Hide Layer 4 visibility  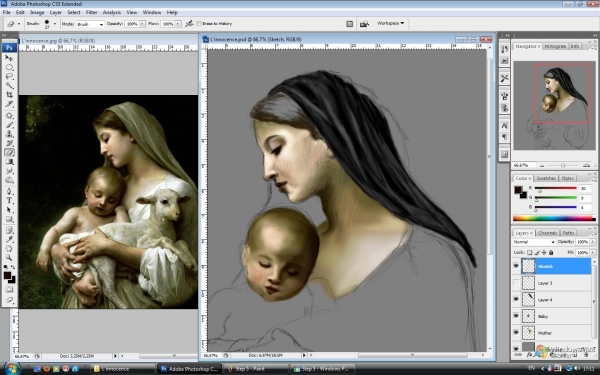click(x=516, y=299)
